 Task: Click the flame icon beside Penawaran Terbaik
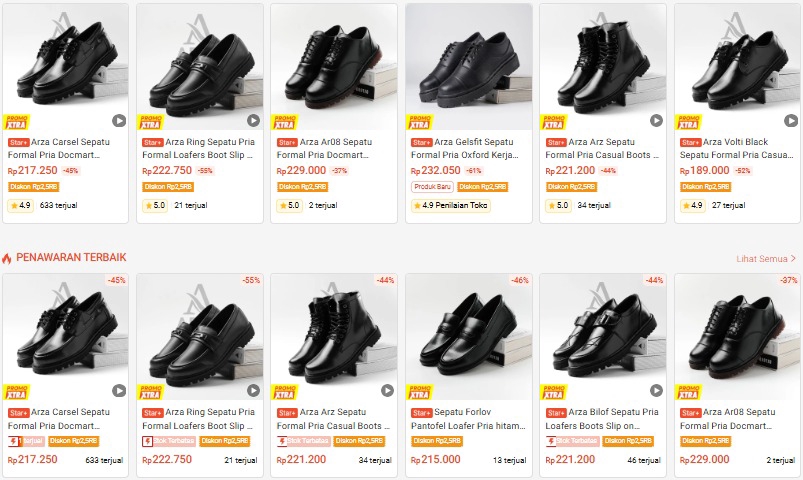click(x=7, y=258)
